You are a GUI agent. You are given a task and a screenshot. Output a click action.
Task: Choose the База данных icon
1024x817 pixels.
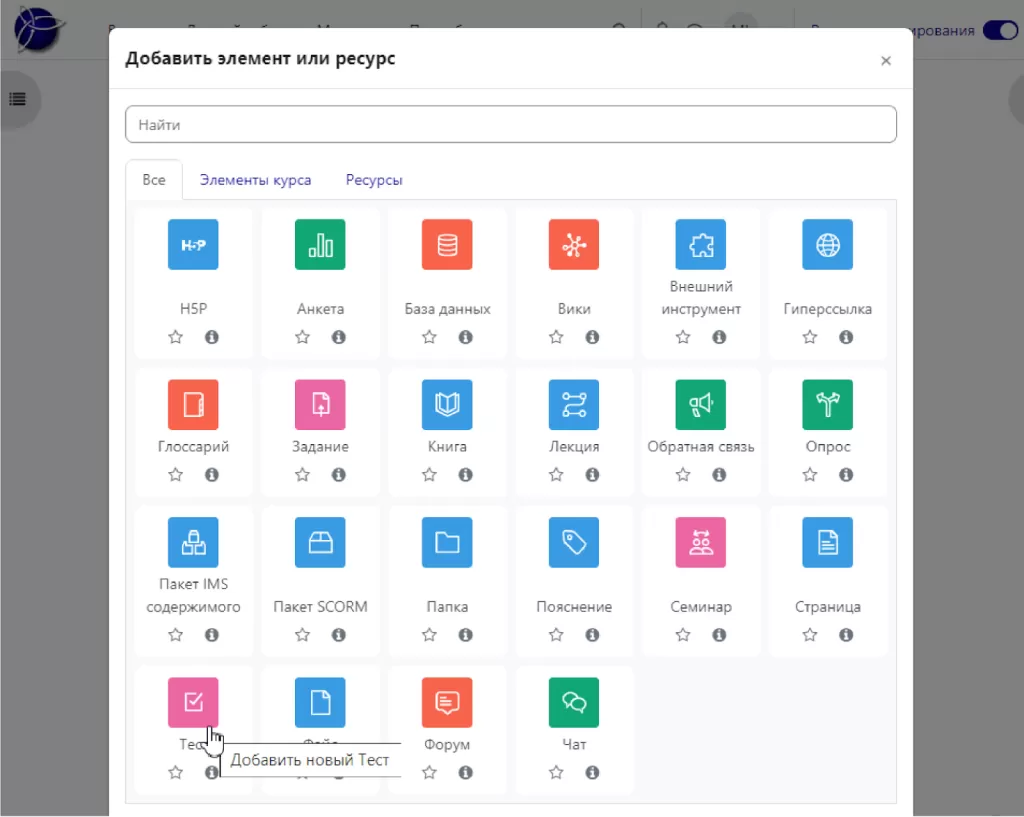click(447, 245)
